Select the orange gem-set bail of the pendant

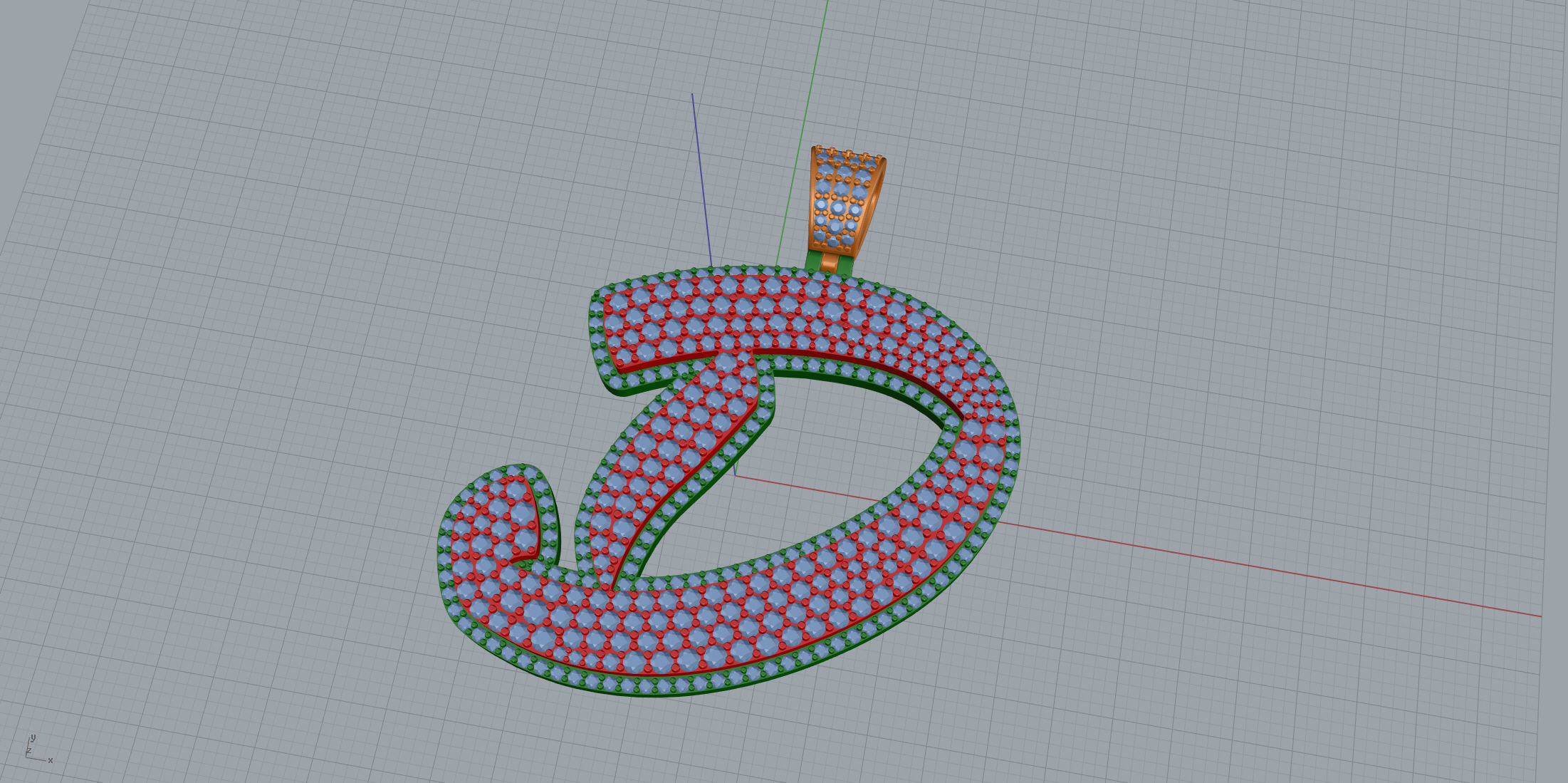point(846,202)
